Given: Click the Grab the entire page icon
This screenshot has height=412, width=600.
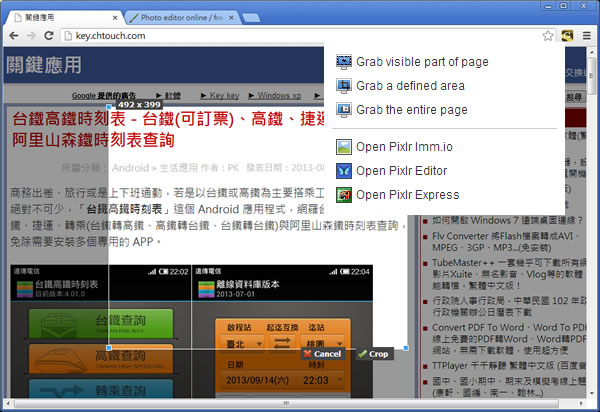Looking at the screenshot, I should (344, 110).
